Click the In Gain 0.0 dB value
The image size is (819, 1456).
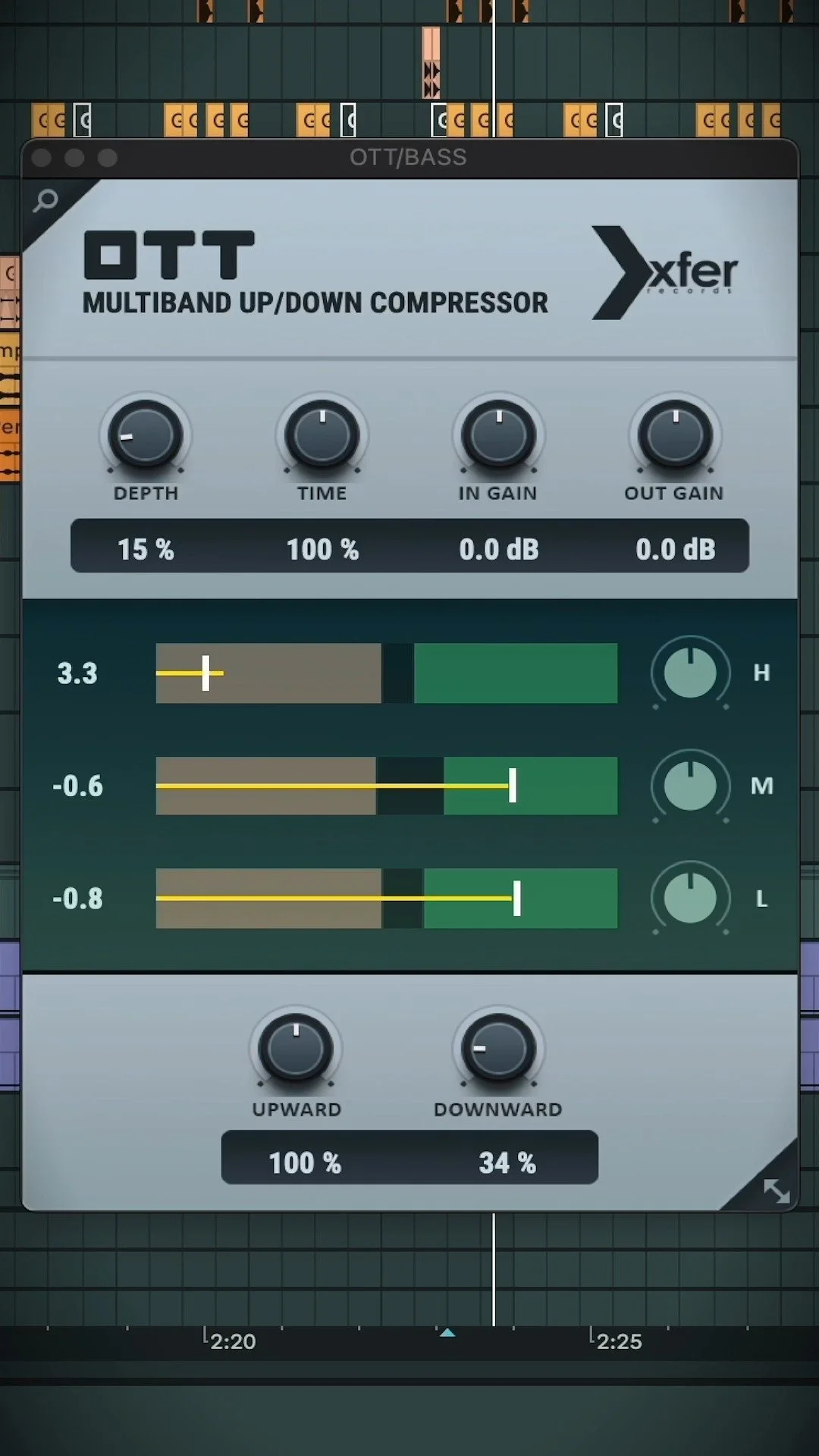(x=499, y=549)
